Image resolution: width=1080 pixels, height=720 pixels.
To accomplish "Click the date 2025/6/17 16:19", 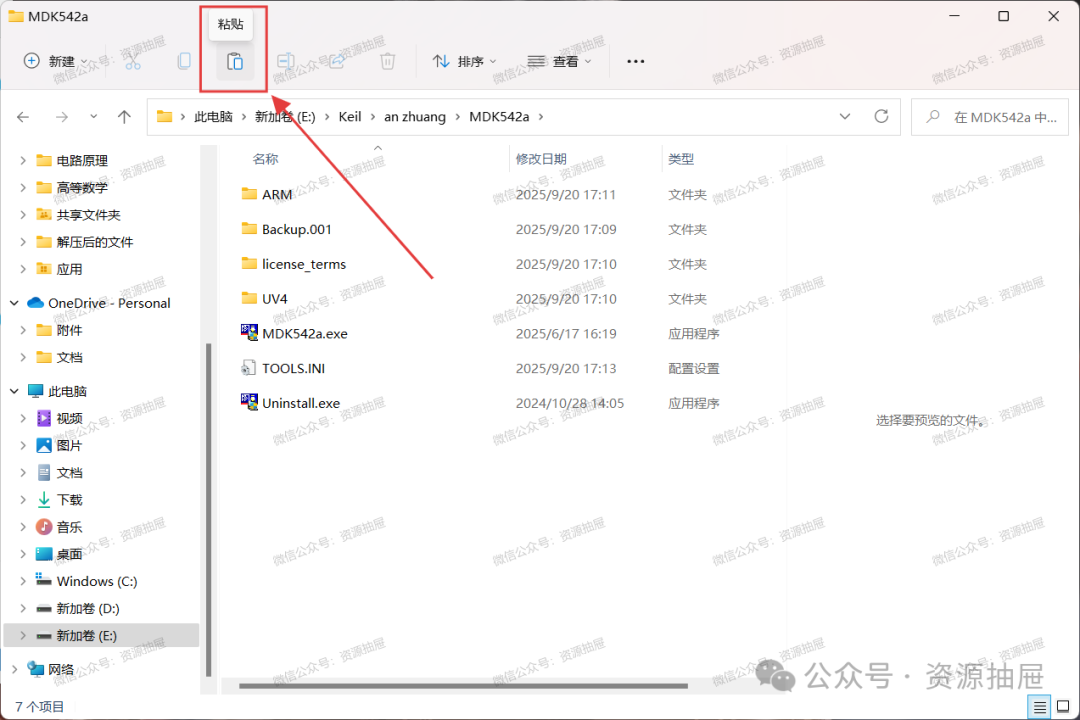I will pos(566,333).
